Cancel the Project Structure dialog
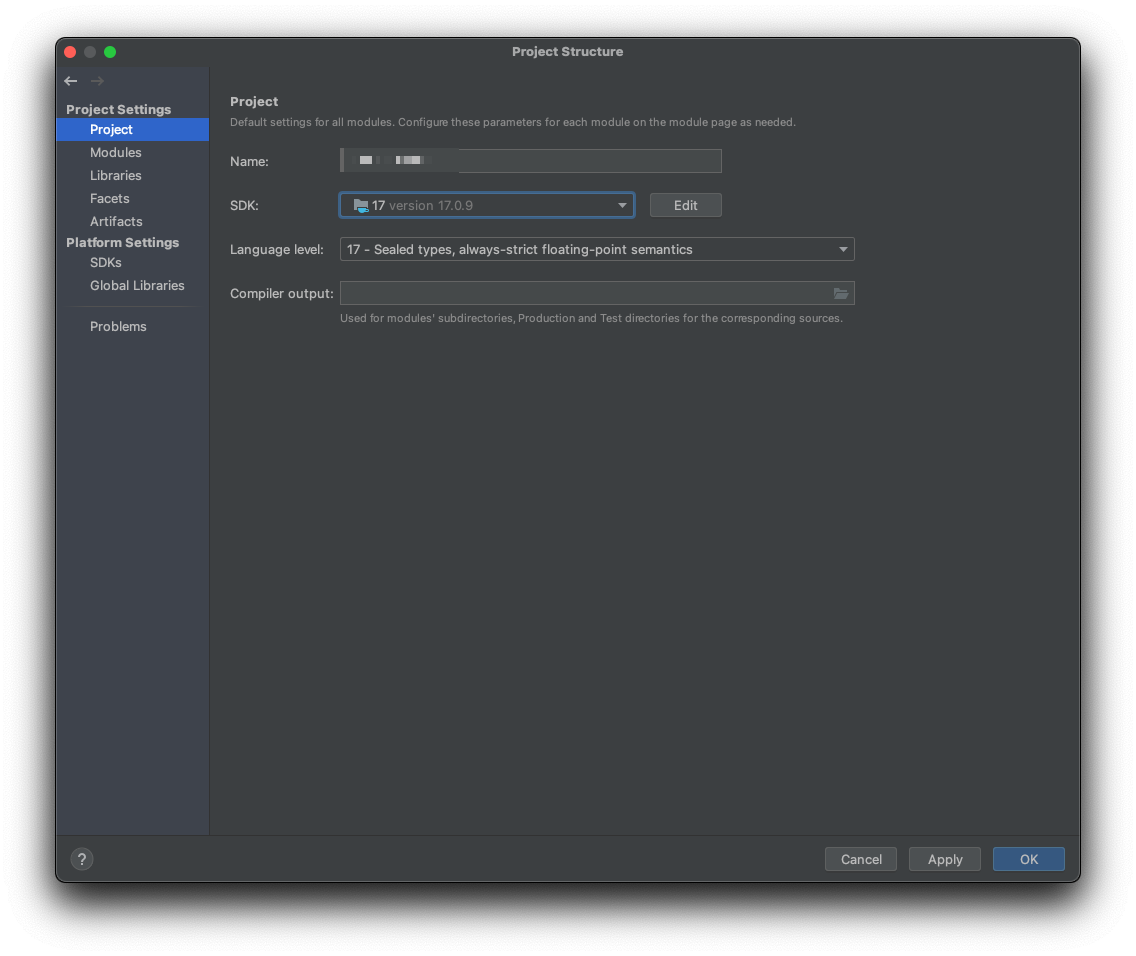The width and height of the screenshot is (1136, 956). tap(861, 859)
